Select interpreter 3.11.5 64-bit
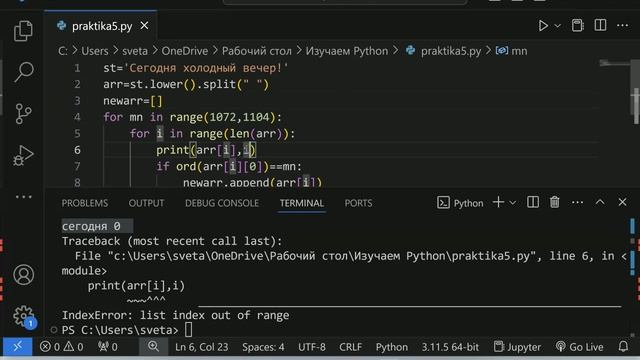The width and height of the screenshot is (640, 360). (450, 347)
